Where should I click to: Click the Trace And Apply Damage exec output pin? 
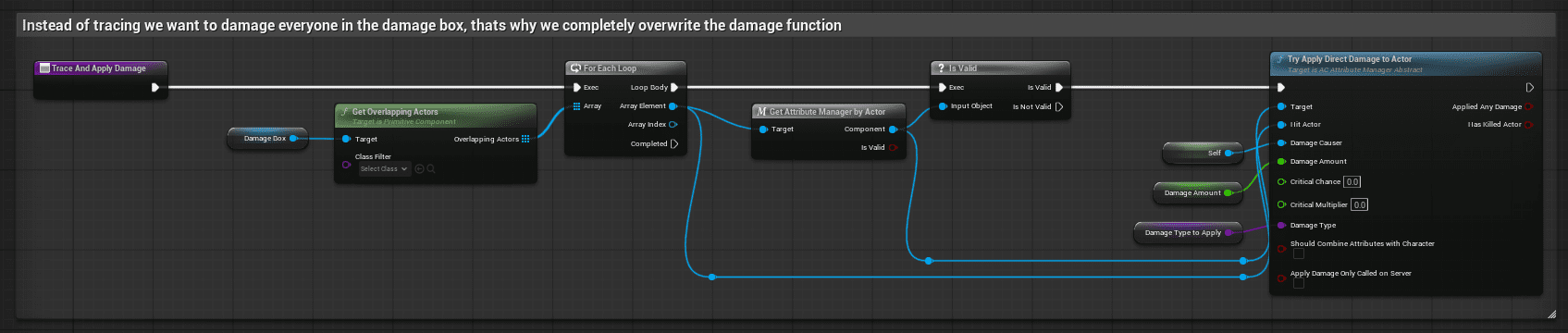(x=155, y=88)
